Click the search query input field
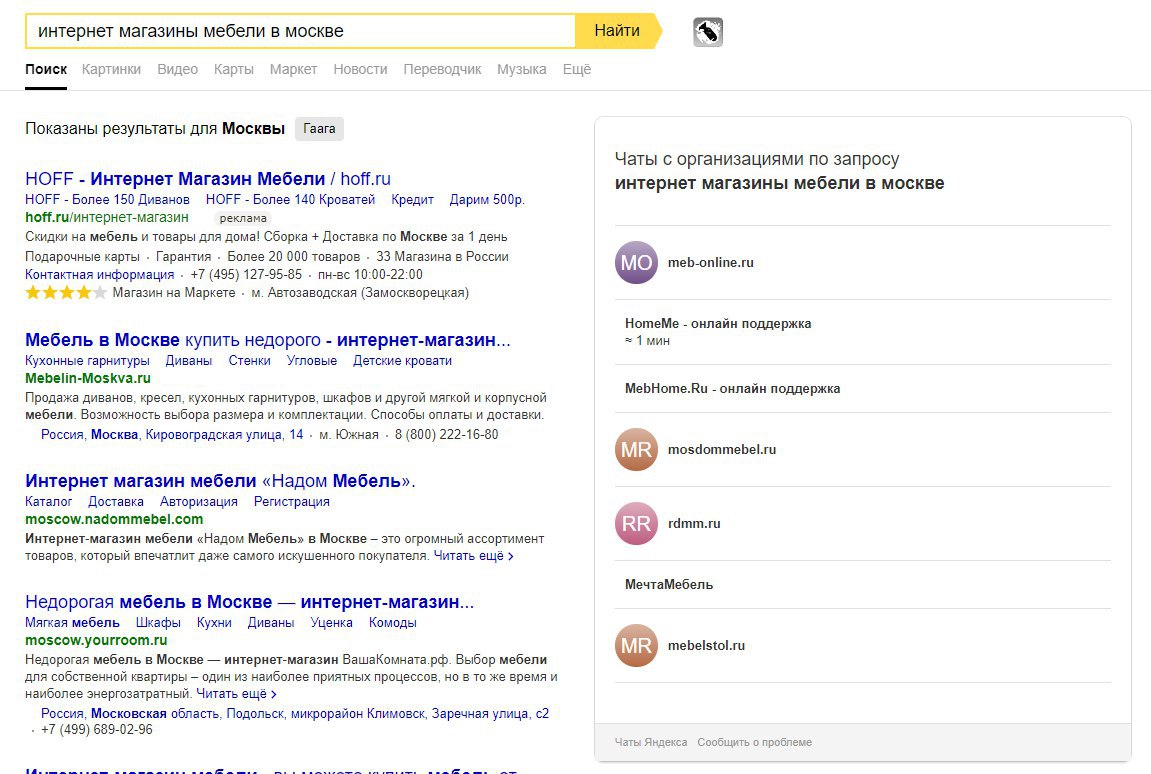The image size is (1151, 774). point(300,31)
